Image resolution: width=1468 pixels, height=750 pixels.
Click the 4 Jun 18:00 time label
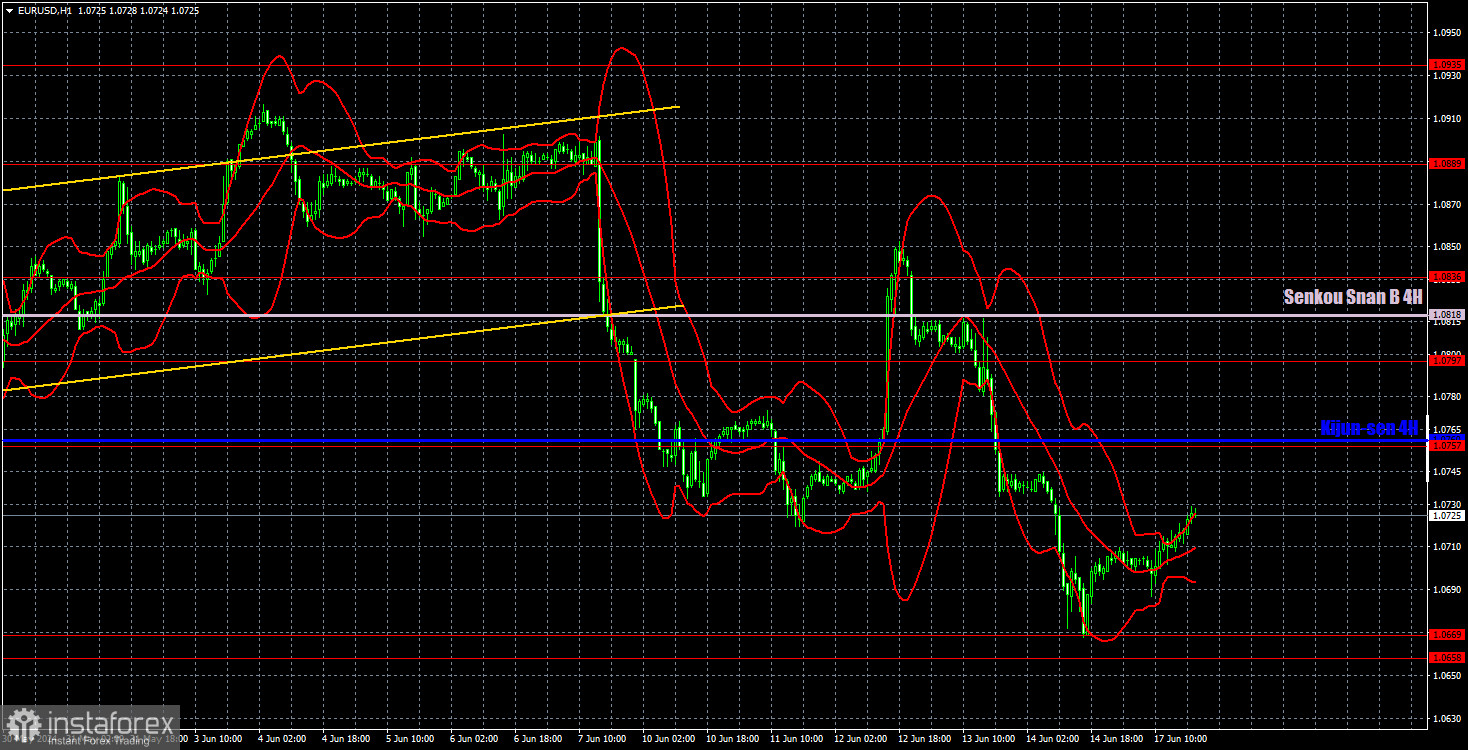click(x=344, y=738)
